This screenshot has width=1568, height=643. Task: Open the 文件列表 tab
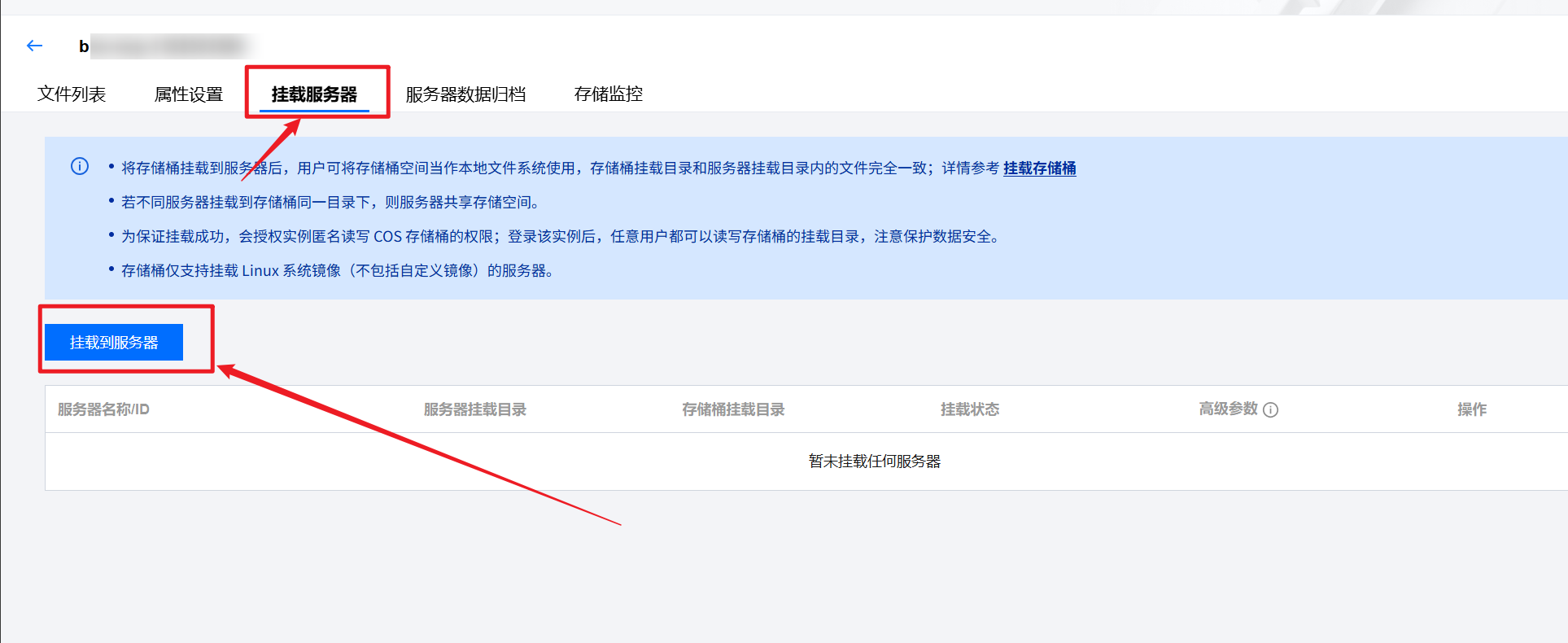(x=72, y=94)
